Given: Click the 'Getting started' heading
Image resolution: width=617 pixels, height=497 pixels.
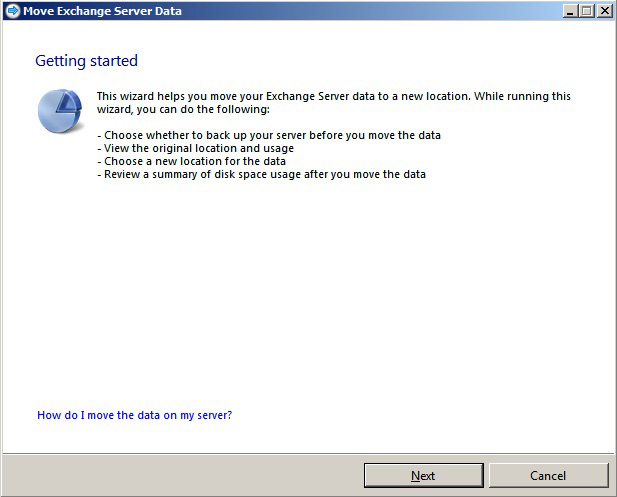Looking at the screenshot, I should pos(86,61).
